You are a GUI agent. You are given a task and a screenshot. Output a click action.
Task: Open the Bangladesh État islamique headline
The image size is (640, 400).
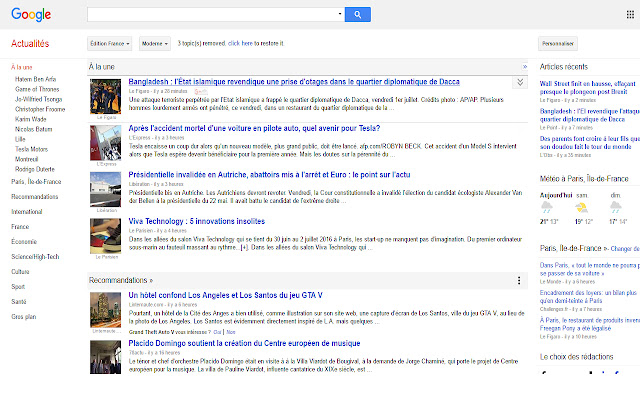click(294, 82)
